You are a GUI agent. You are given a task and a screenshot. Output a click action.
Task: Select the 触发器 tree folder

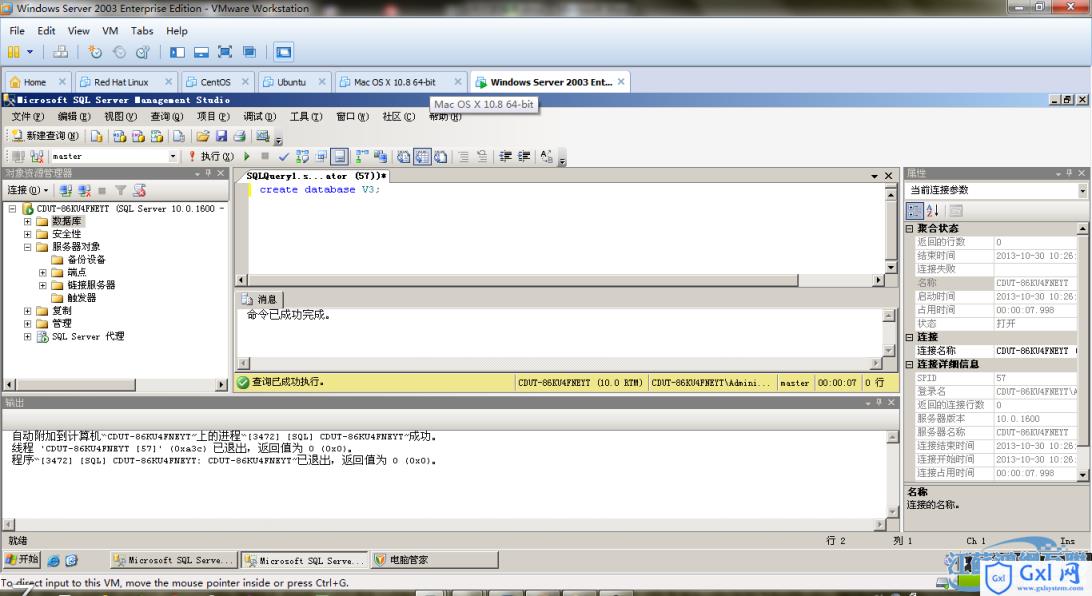tap(74, 298)
